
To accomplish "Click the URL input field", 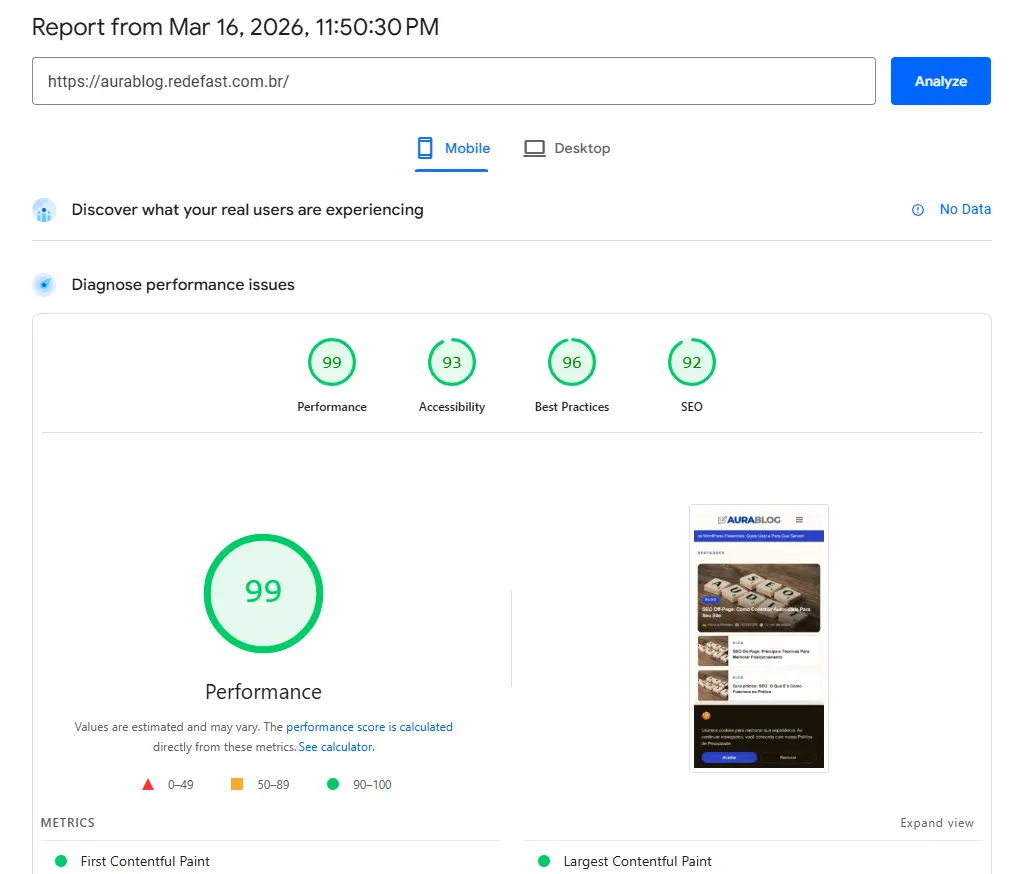I will (x=453, y=81).
